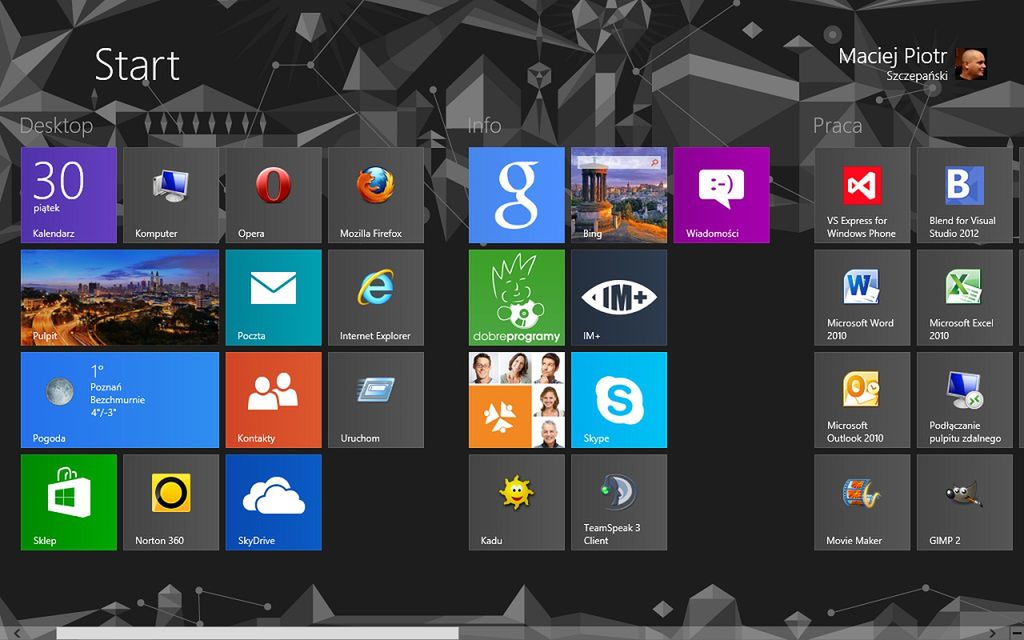1024x640 pixels.
Task: Launch Microsoft Excel 2010 tile
Action: click(965, 297)
